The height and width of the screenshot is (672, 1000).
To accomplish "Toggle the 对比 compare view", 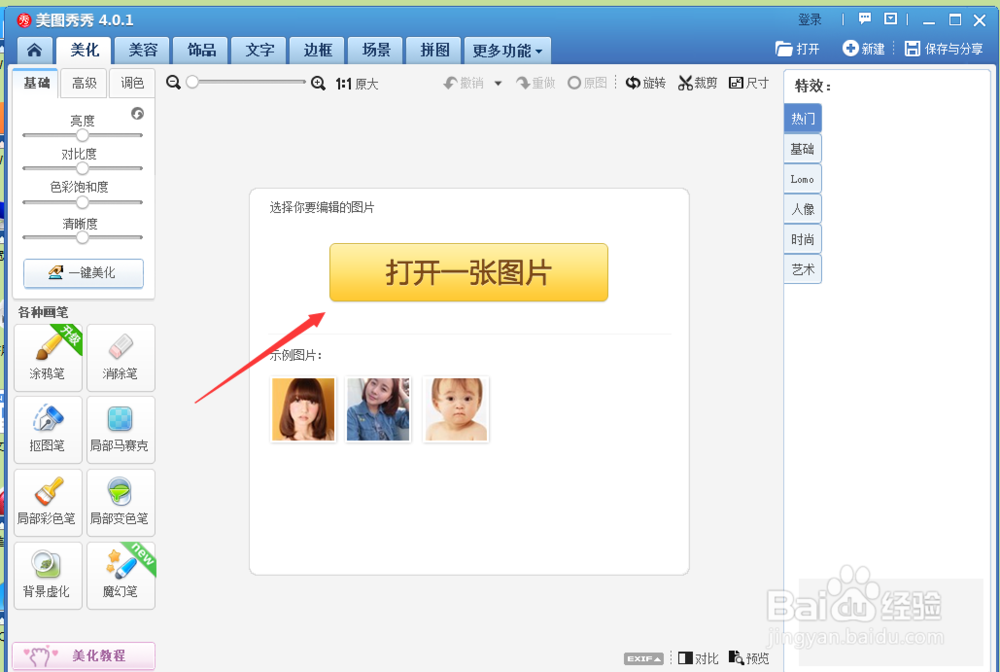I will (698, 658).
